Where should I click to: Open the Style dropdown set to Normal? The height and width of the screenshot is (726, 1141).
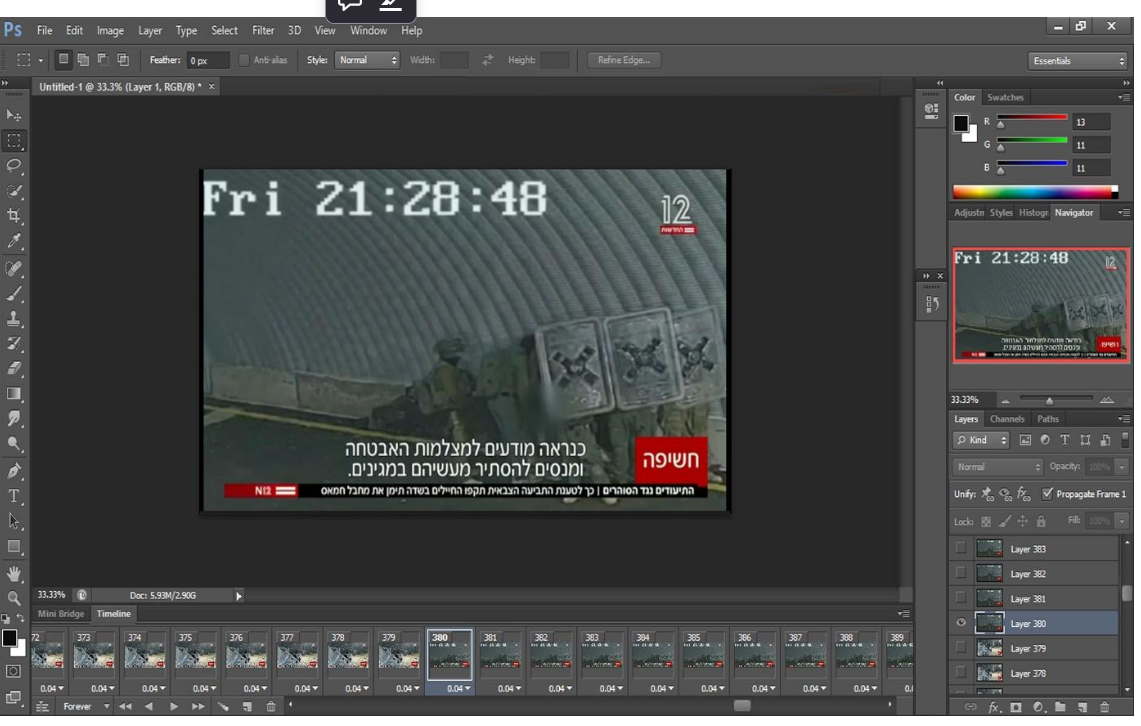click(x=366, y=60)
